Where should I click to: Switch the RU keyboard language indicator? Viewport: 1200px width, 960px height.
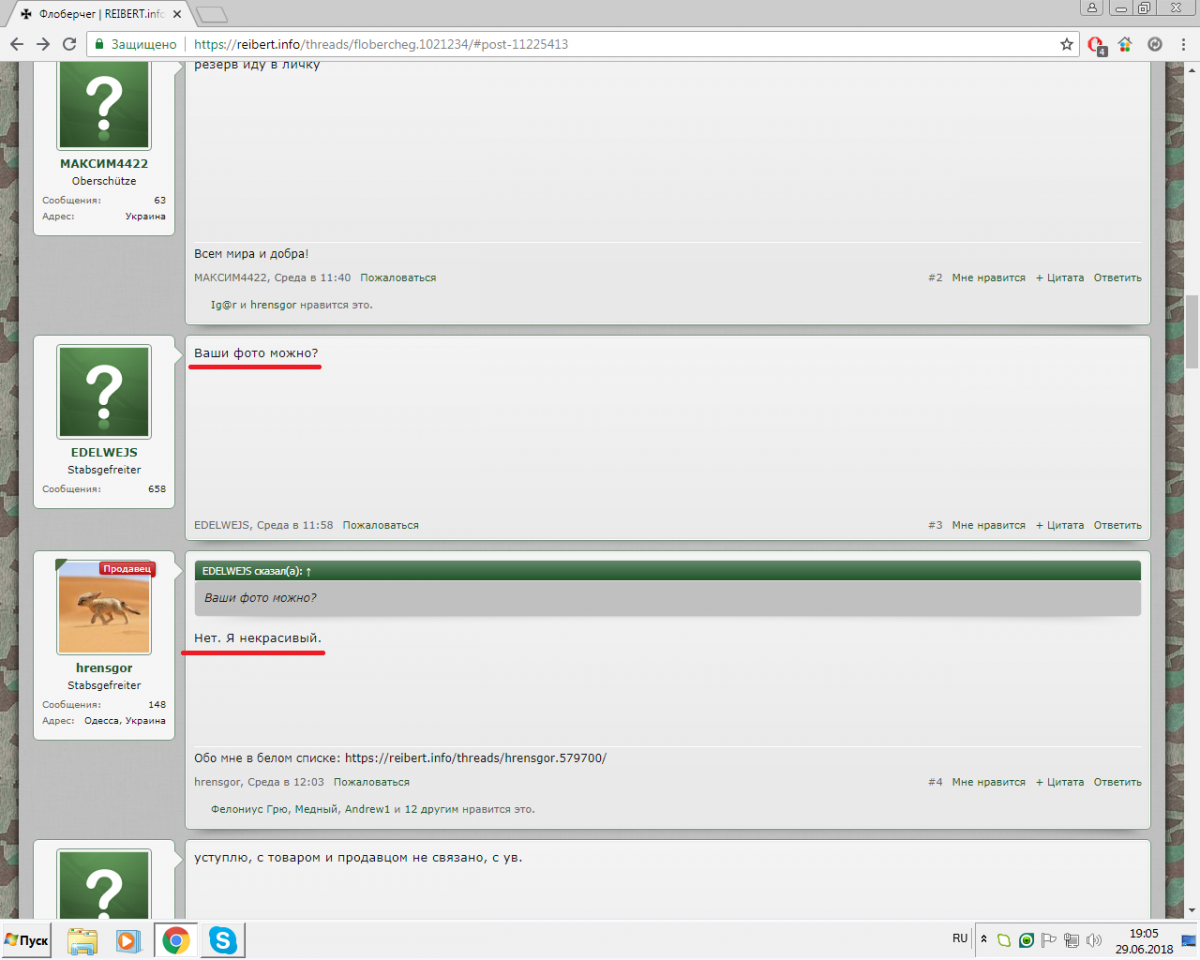(960, 939)
